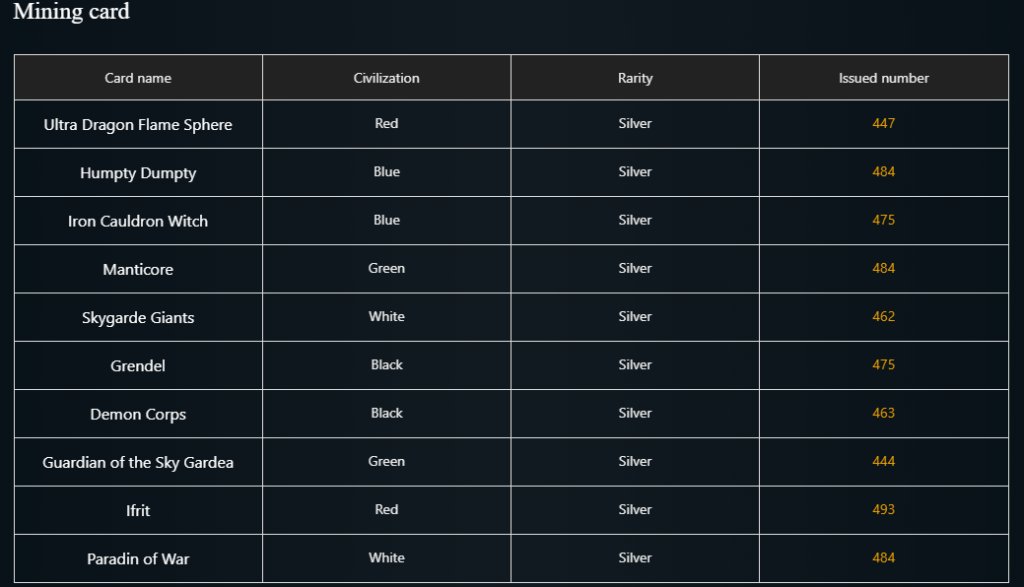
Task: Click the Ifrit card name
Action: [x=138, y=510]
